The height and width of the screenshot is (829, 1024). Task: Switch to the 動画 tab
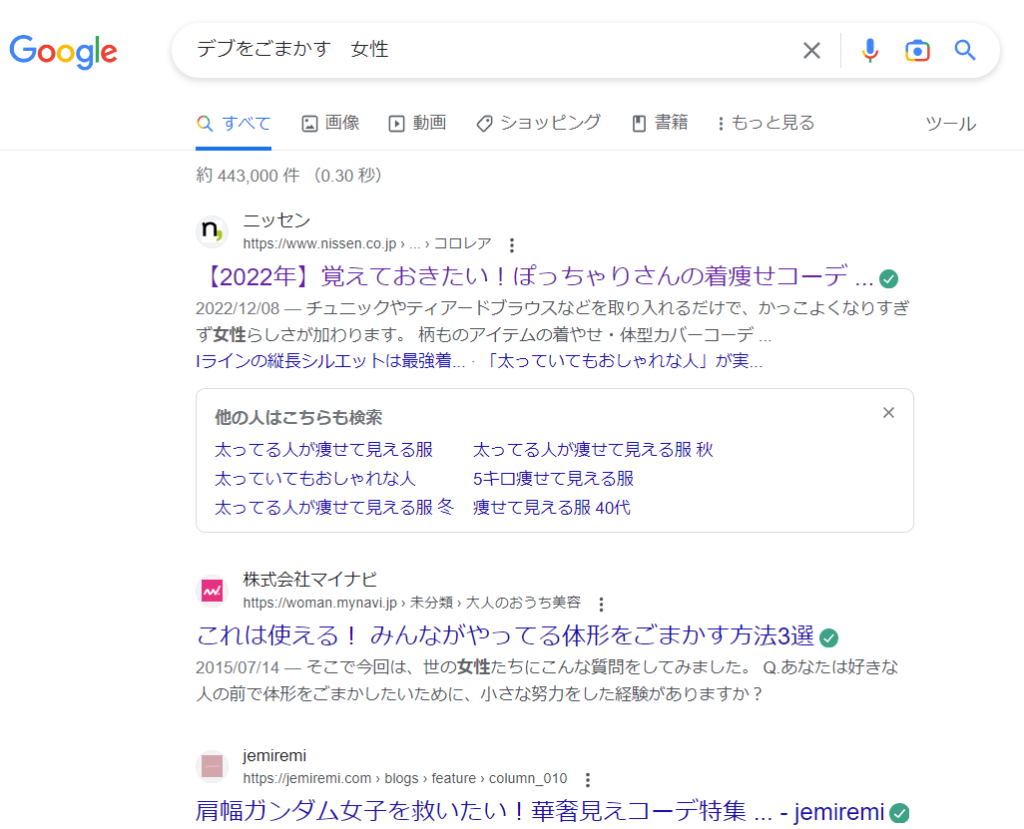pyautogui.click(x=417, y=123)
